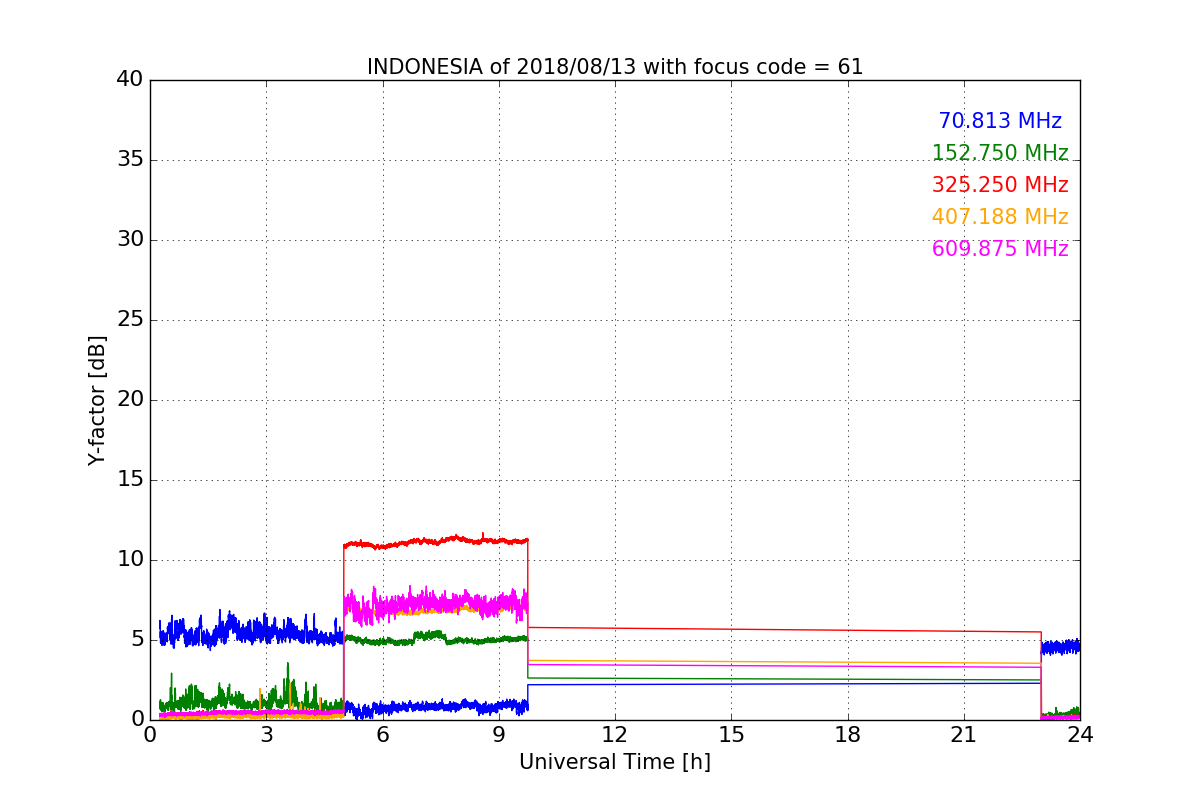Select the 70.813 MHz legend label
Screen dimensions: 1200x800
tap(1000, 121)
